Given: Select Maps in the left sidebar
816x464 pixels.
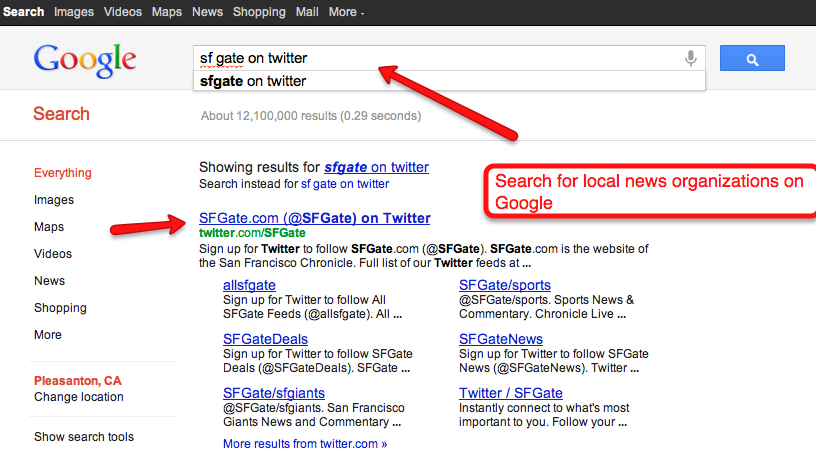Looking at the screenshot, I should [49, 227].
